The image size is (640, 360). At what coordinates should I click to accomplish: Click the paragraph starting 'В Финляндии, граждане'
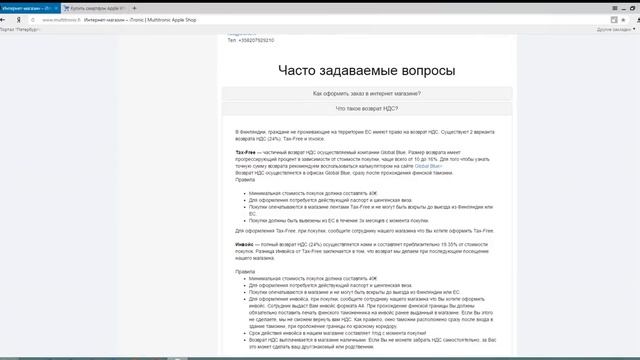365,136
